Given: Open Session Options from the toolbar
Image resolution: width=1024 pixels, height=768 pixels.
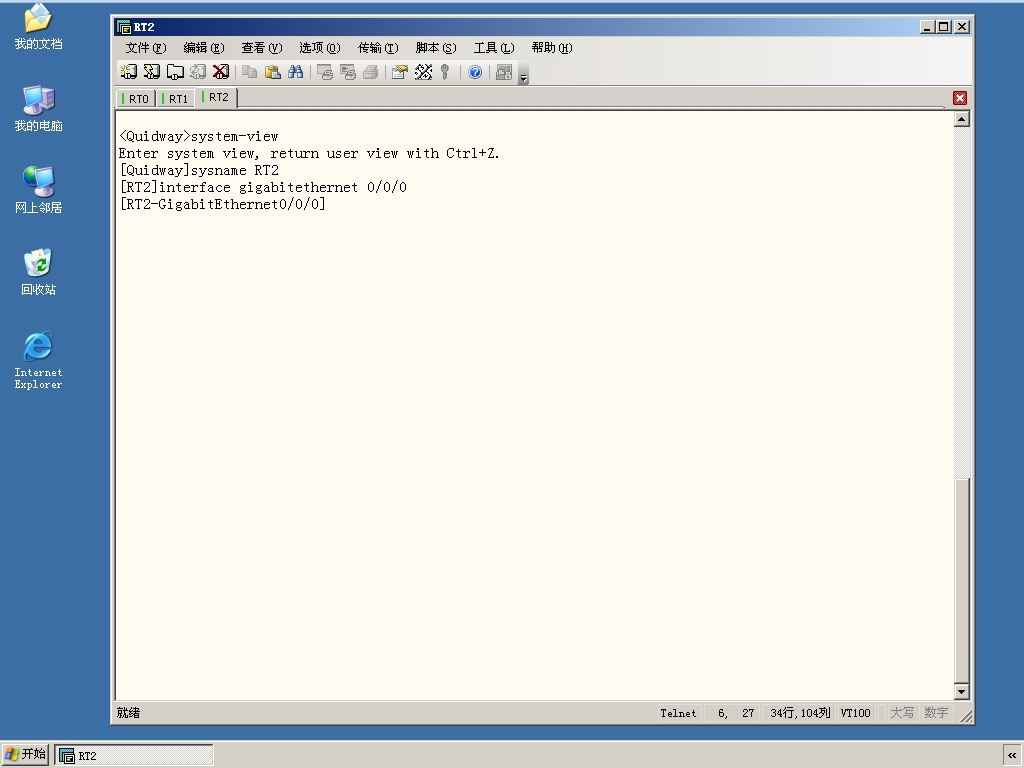Looking at the screenshot, I should (x=400, y=72).
